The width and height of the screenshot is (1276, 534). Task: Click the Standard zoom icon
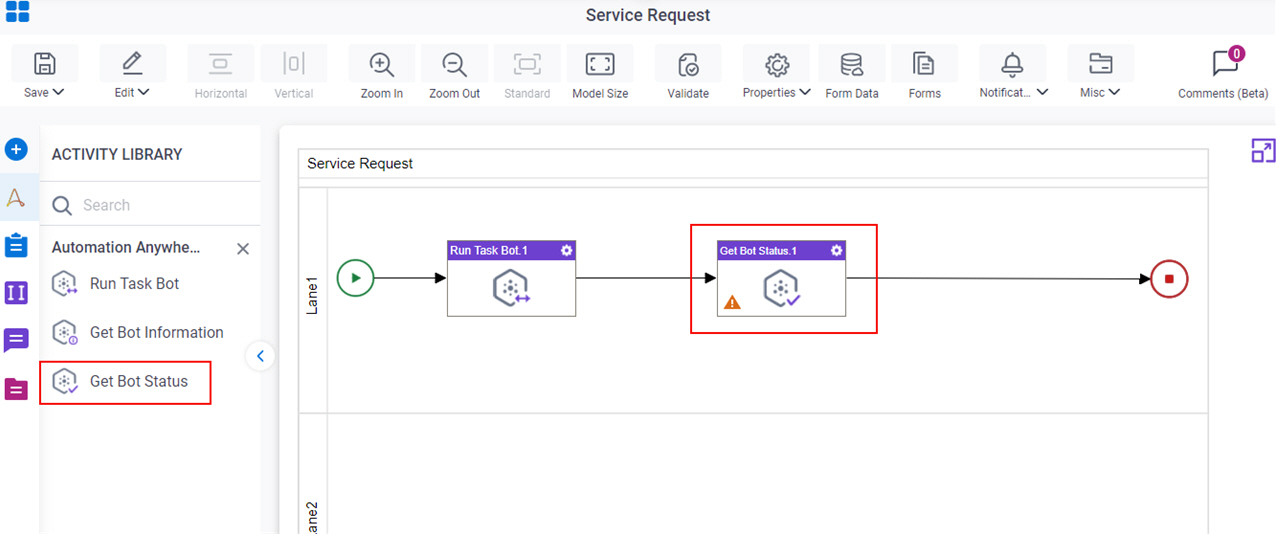click(527, 64)
